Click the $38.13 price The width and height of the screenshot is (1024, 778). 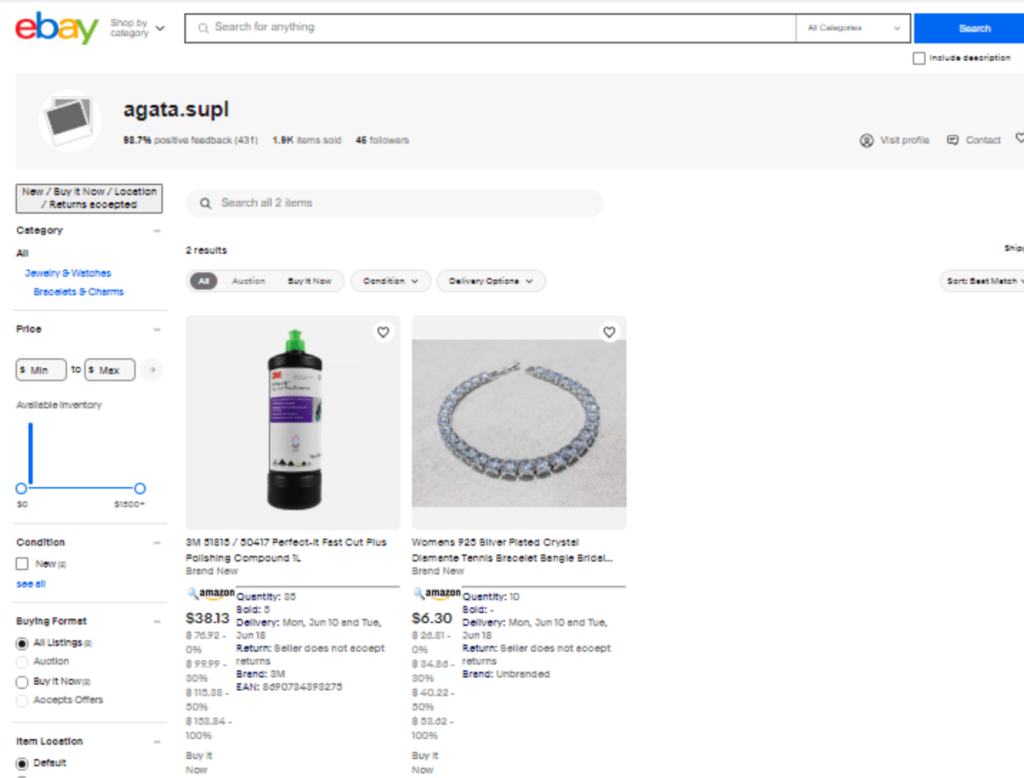pyautogui.click(x=207, y=618)
